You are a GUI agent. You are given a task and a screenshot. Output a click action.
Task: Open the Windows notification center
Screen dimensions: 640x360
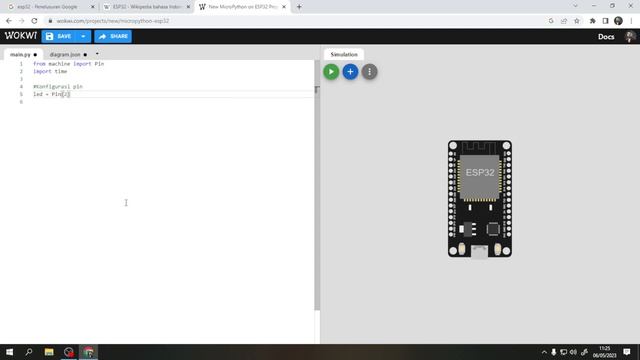pyautogui.click(x=627, y=352)
